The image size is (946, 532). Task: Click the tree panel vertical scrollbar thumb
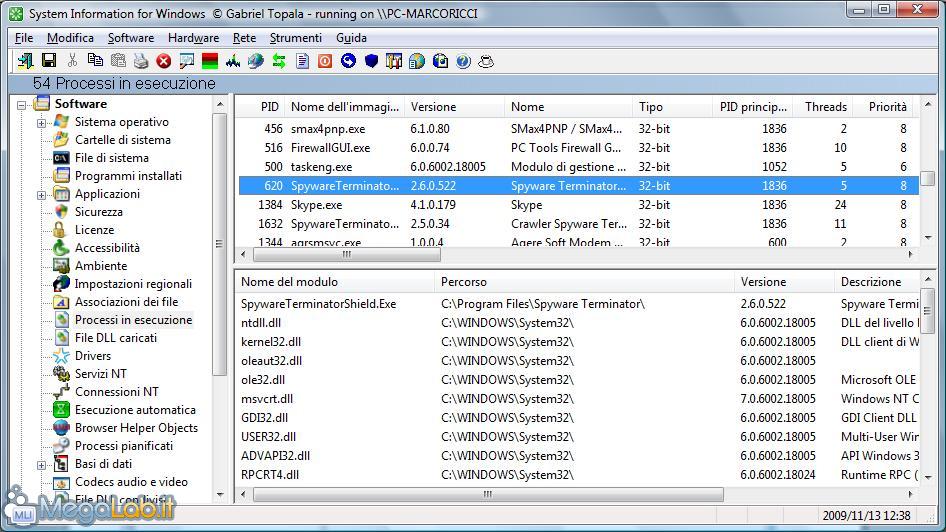pos(220,244)
